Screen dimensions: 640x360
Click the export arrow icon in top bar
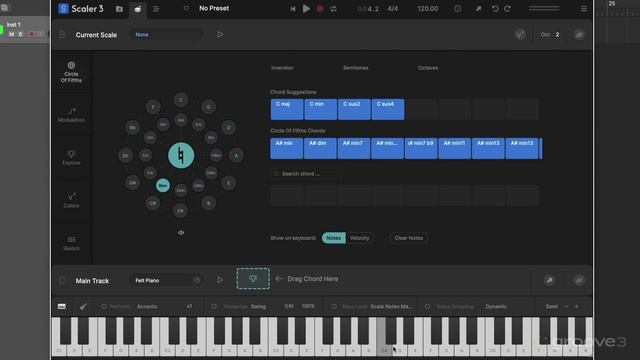click(x=478, y=9)
